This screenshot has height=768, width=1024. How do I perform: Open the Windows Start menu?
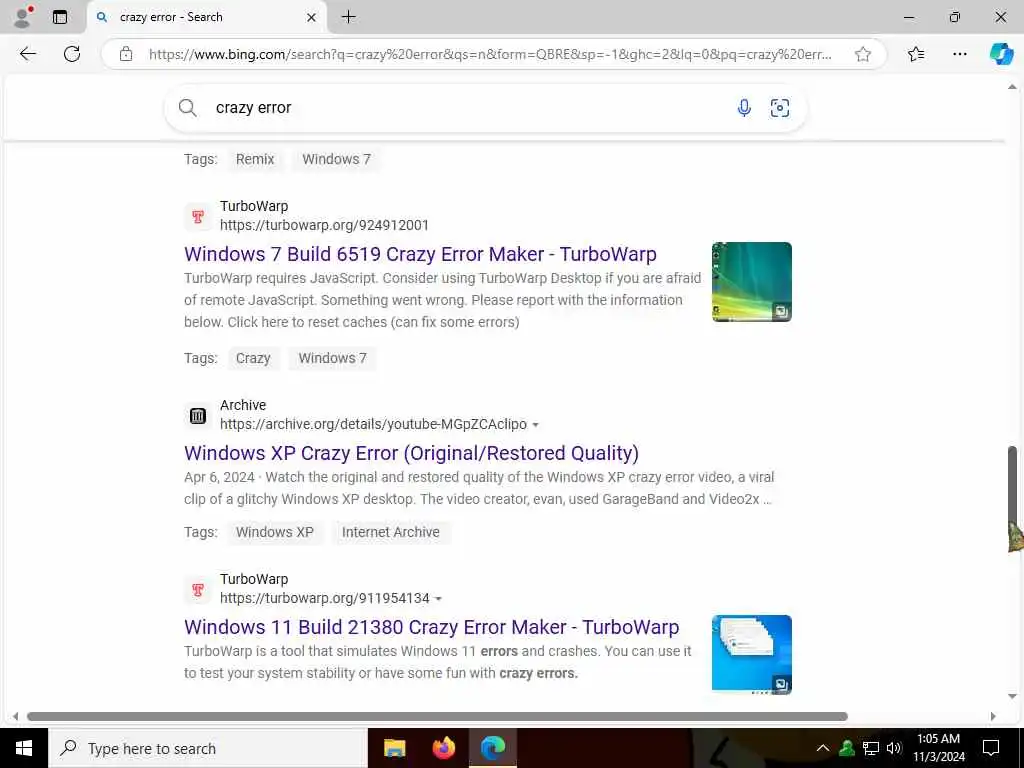click(x=24, y=748)
